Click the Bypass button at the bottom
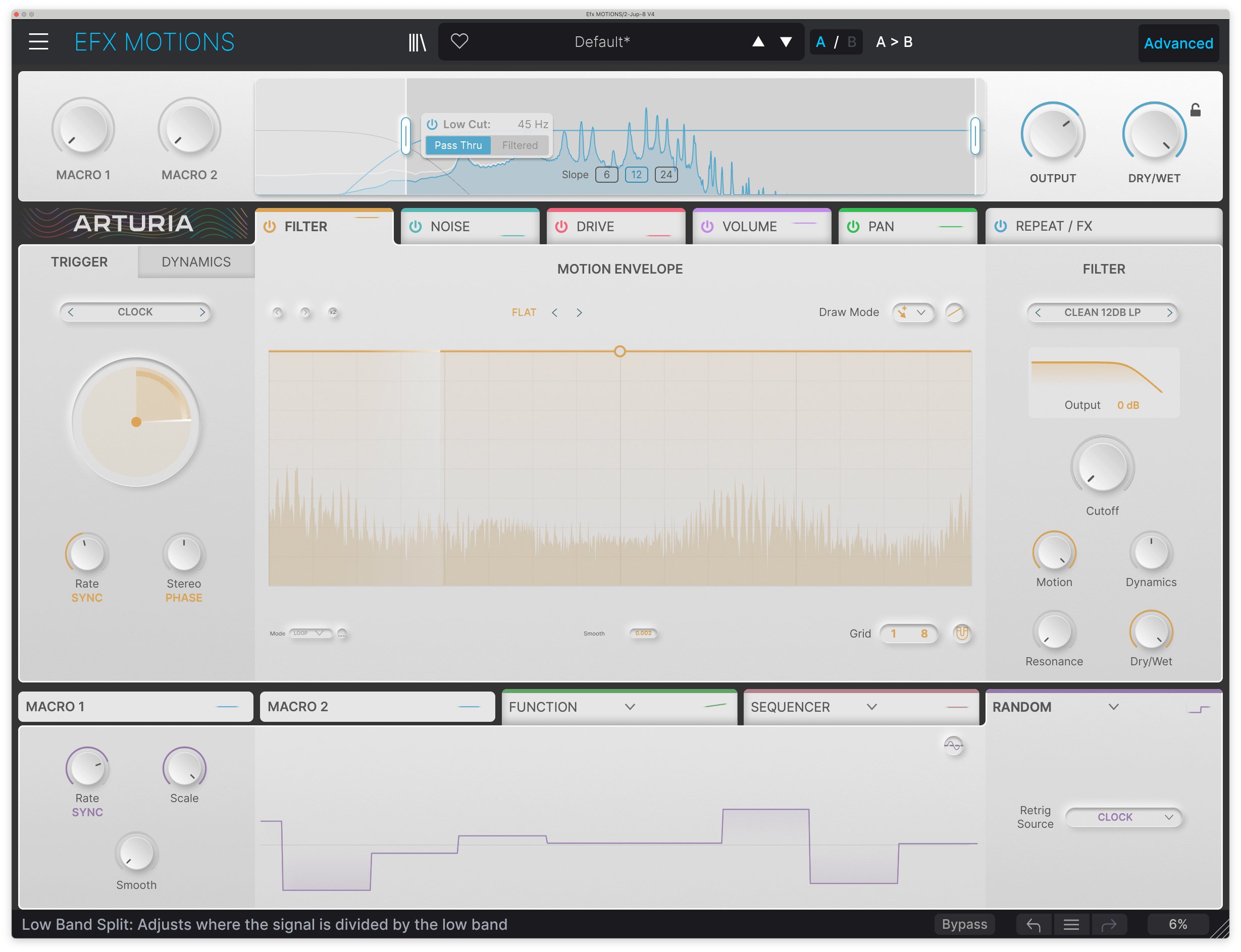 click(964, 924)
